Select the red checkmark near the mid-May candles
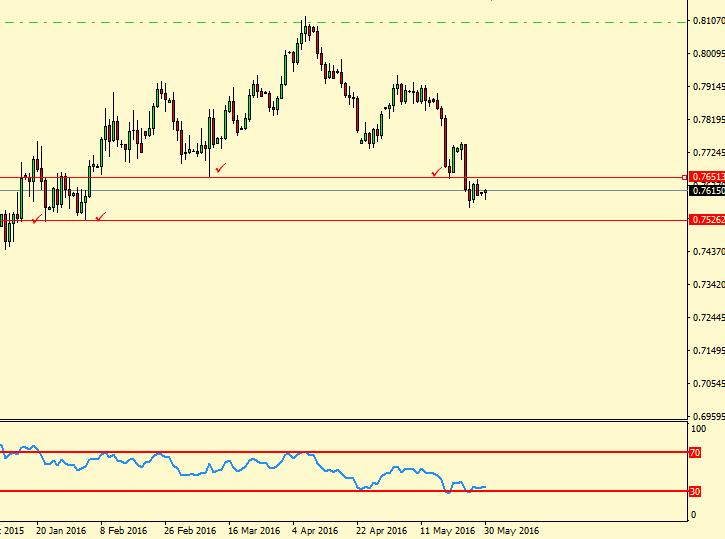The width and height of the screenshot is (725, 539). tap(436, 172)
